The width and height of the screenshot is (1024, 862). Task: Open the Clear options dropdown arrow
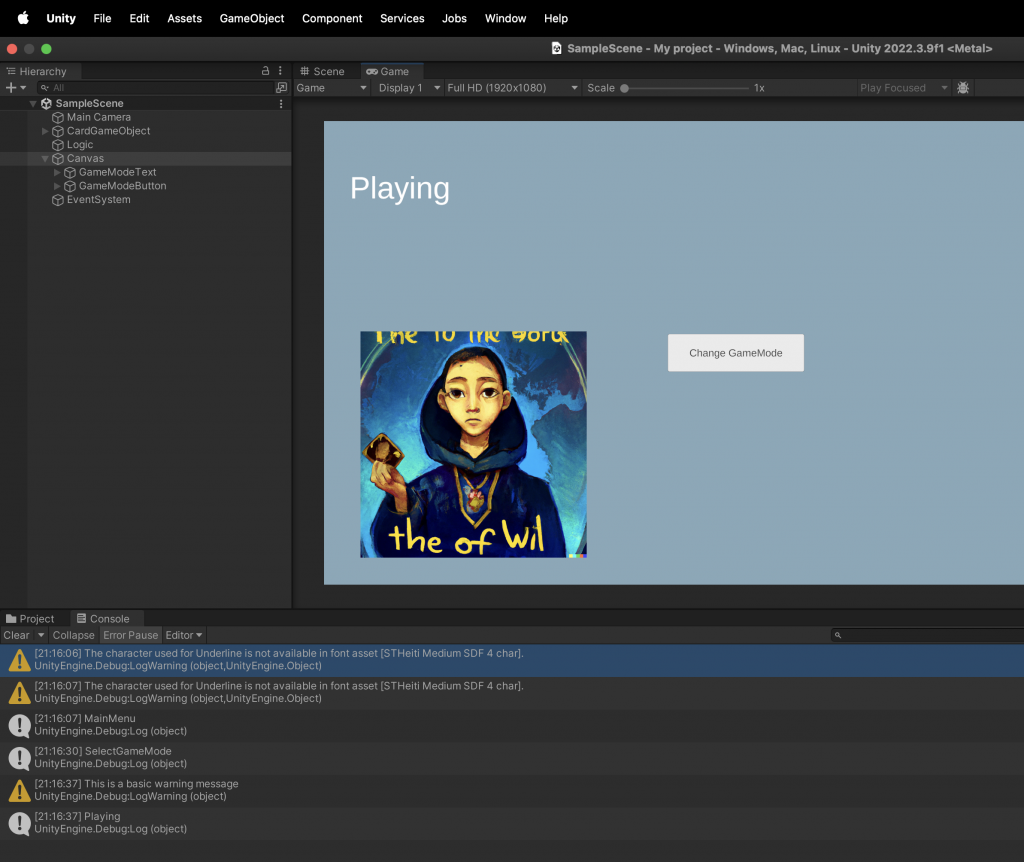click(40, 635)
